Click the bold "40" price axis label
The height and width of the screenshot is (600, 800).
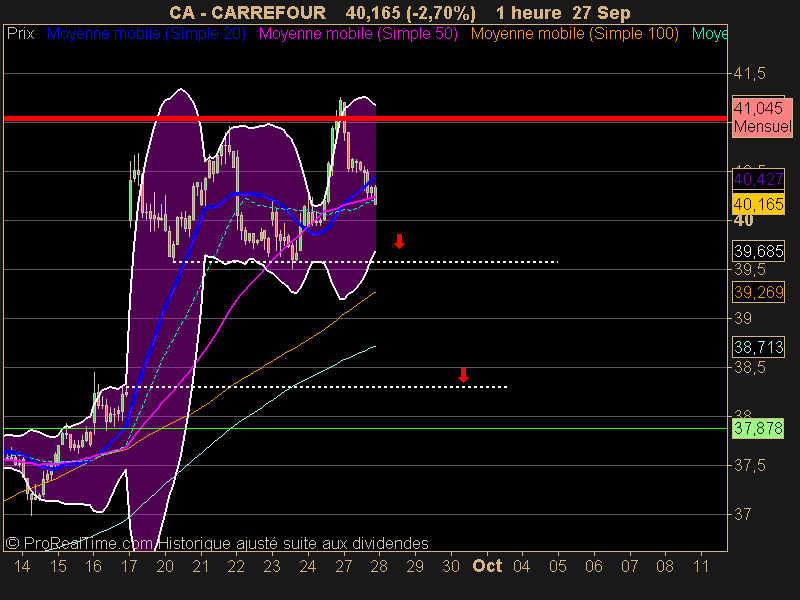(743, 220)
